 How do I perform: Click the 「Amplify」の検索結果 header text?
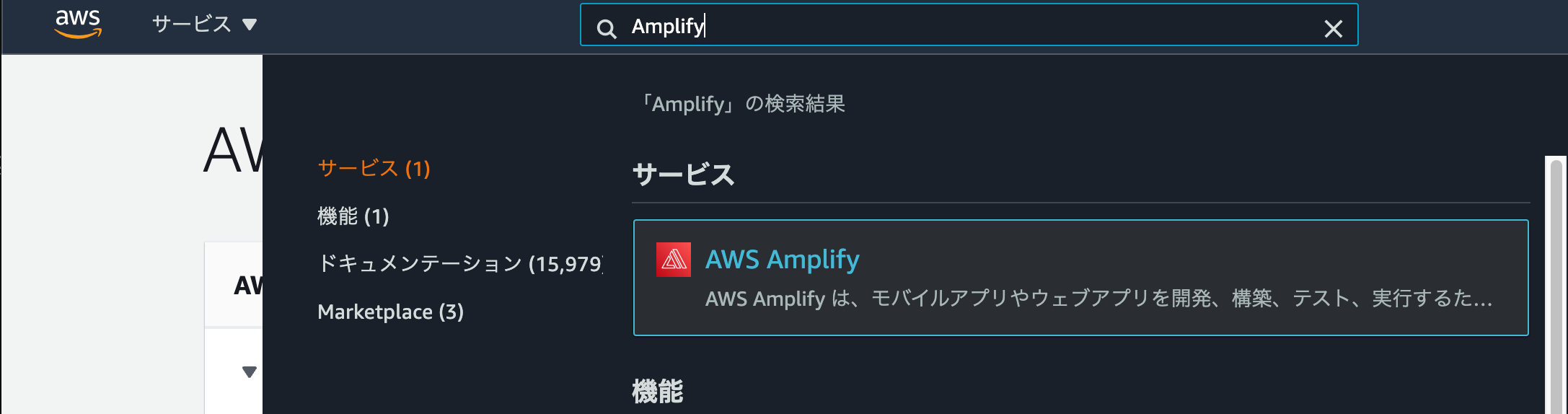click(x=741, y=104)
